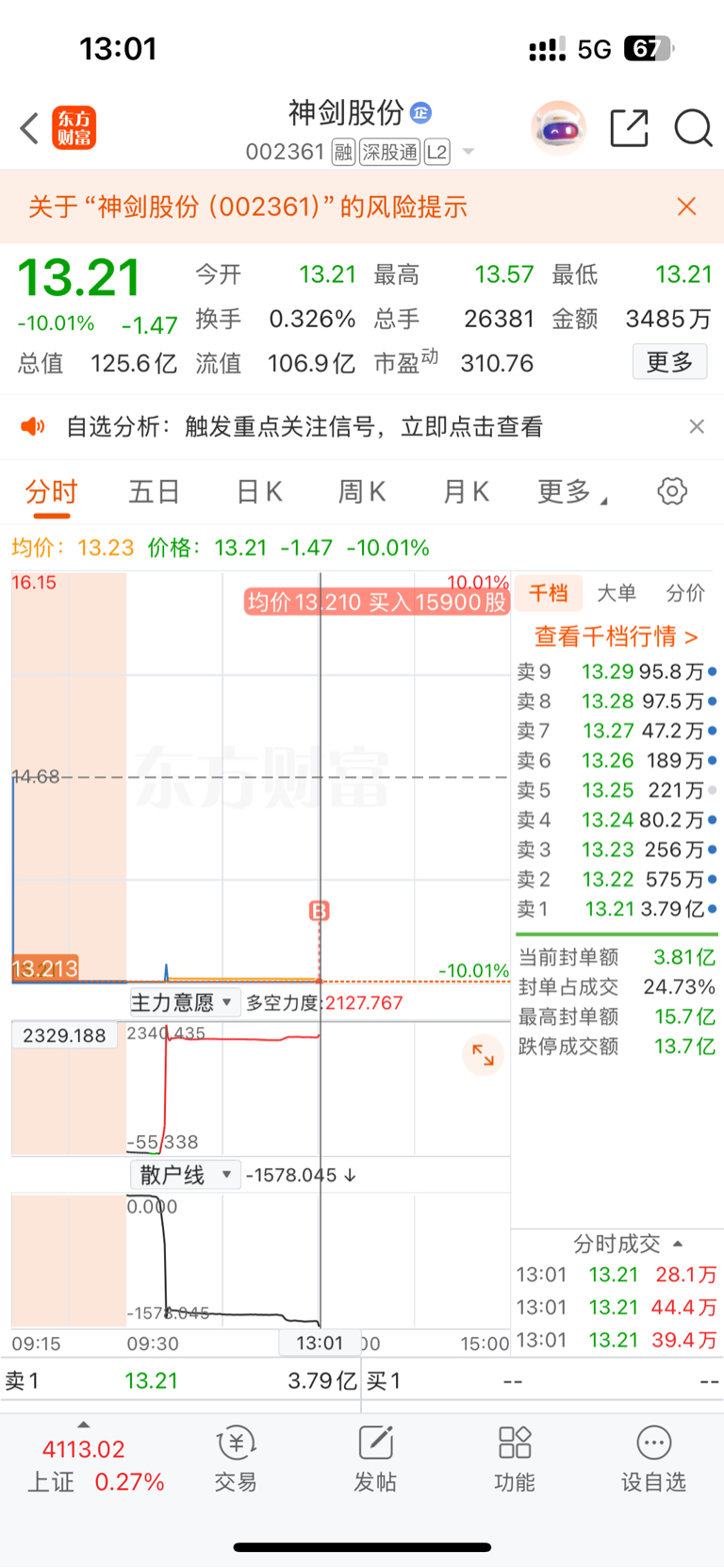Image resolution: width=724 pixels, height=1568 pixels.
Task: Tap the 封单占成交 24.73% value
Action: click(x=679, y=987)
